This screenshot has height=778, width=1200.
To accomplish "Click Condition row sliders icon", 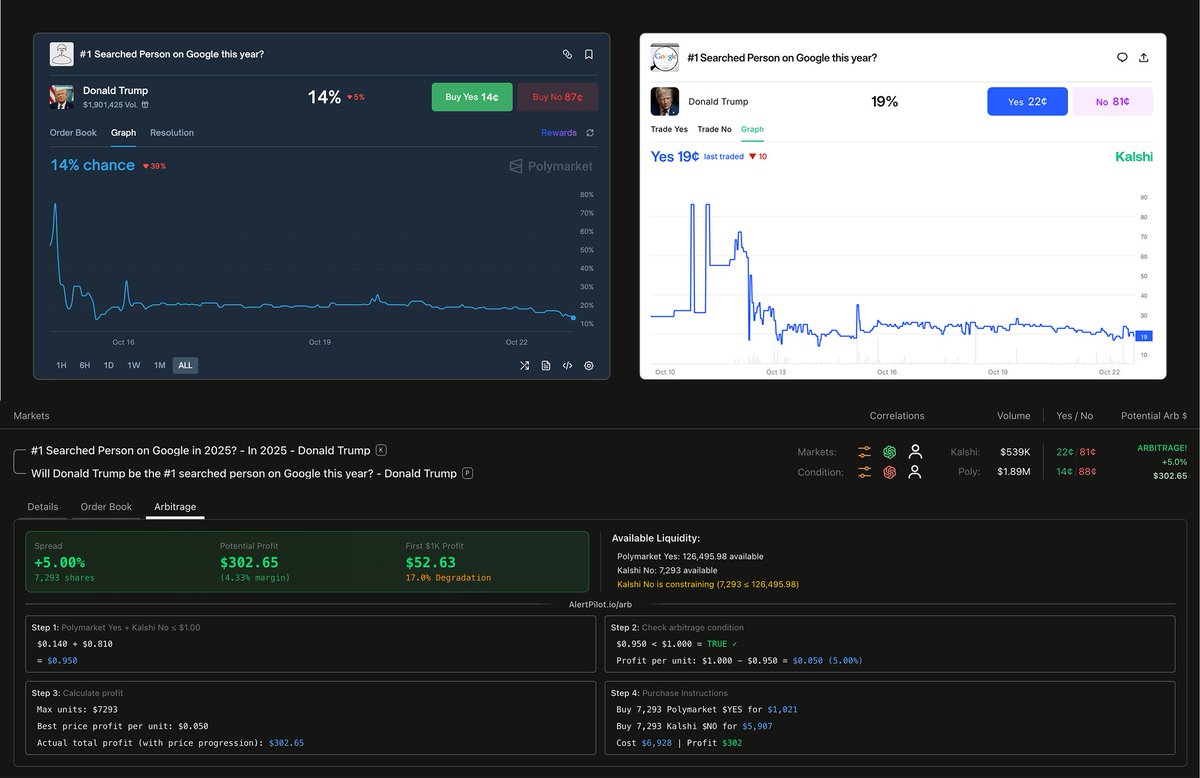I will tap(864, 472).
